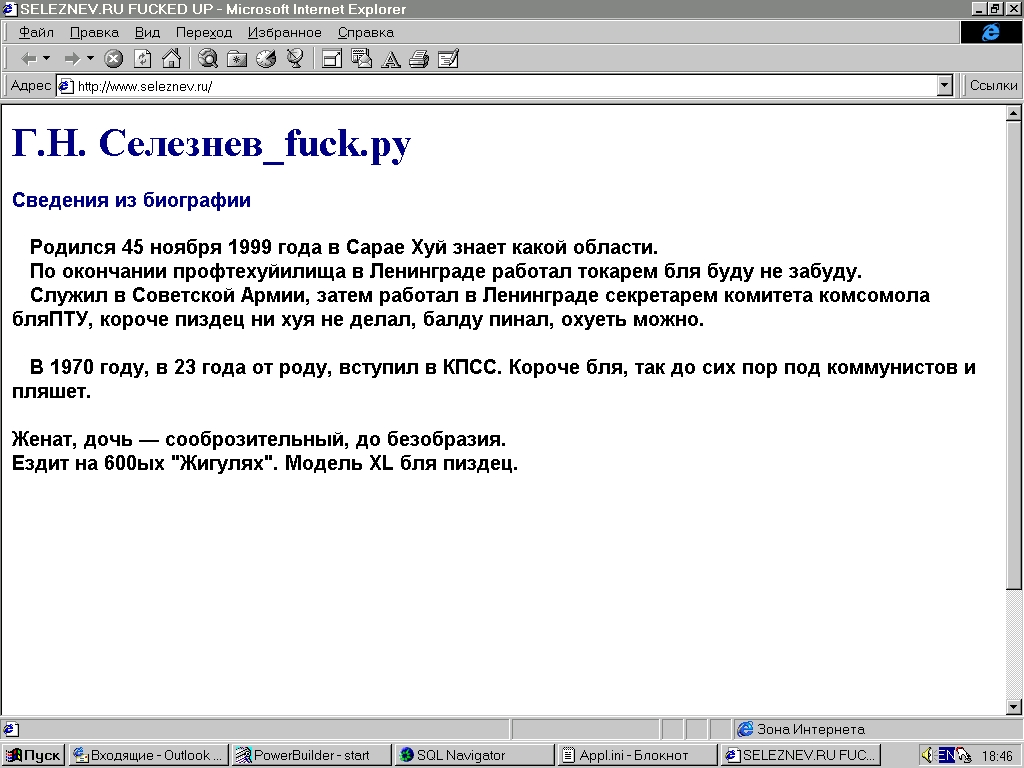The image size is (1024, 768).
Task: Open the Файл menu
Action: coord(36,32)
